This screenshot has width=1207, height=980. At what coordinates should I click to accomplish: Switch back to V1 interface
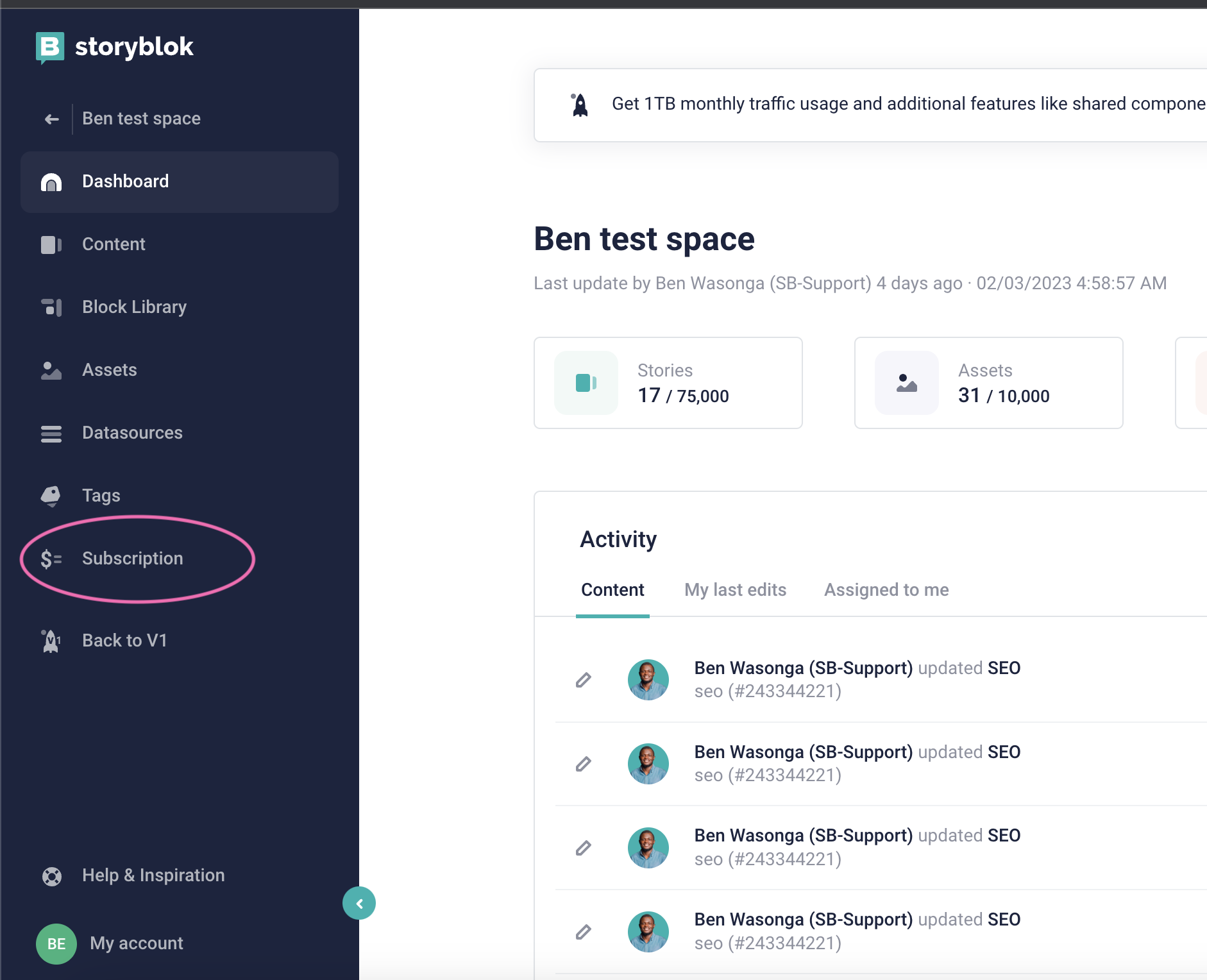pos(180,641)
